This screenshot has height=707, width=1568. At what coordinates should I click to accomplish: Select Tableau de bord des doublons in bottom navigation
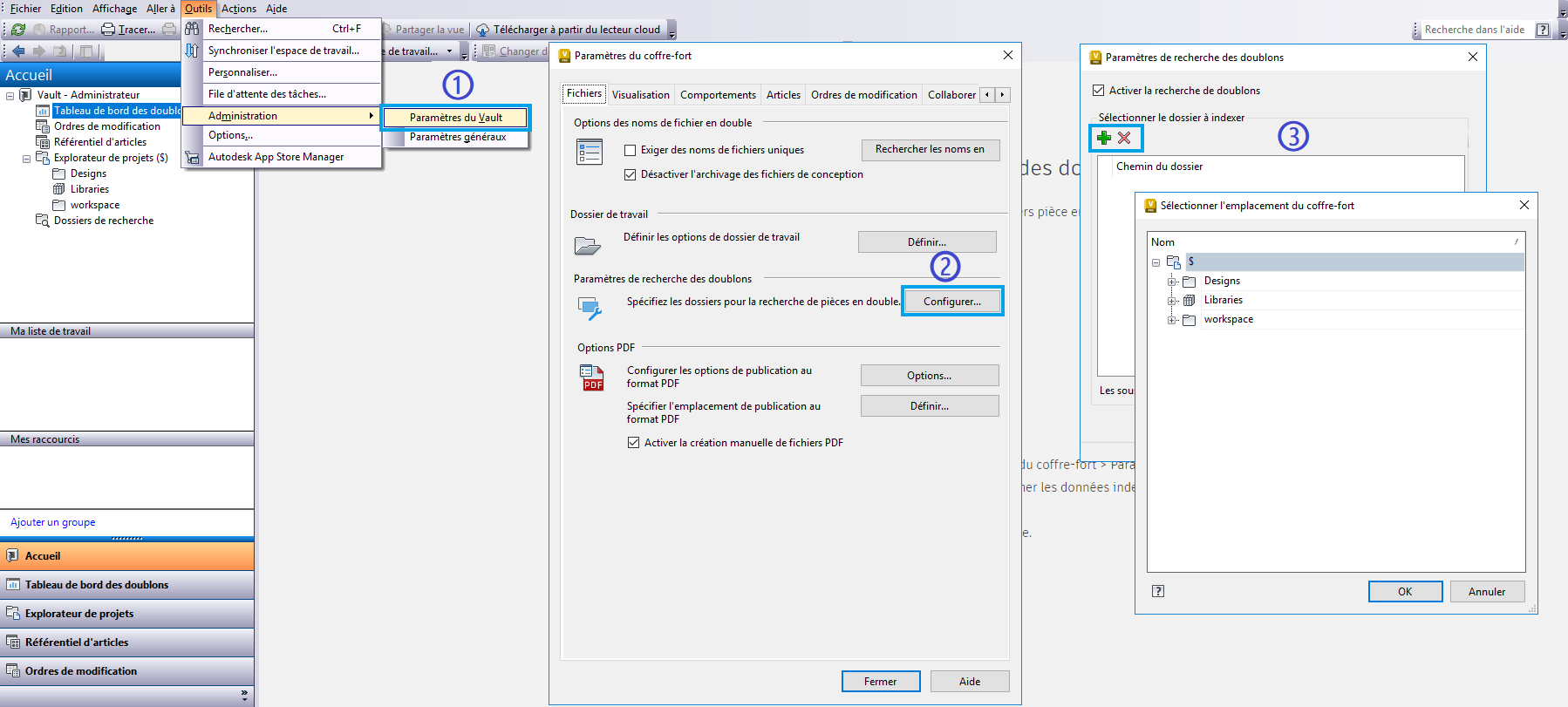127,585
